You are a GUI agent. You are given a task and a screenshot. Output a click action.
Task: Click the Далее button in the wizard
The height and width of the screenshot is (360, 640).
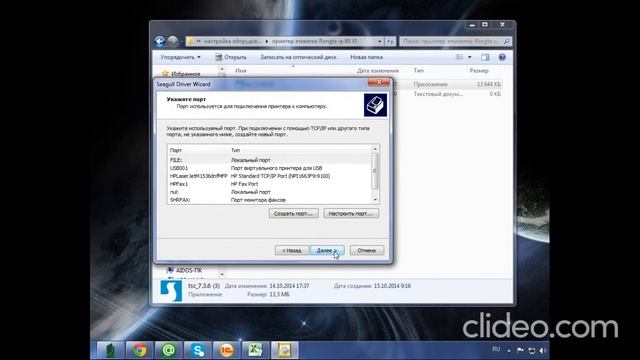coord(327,250)
